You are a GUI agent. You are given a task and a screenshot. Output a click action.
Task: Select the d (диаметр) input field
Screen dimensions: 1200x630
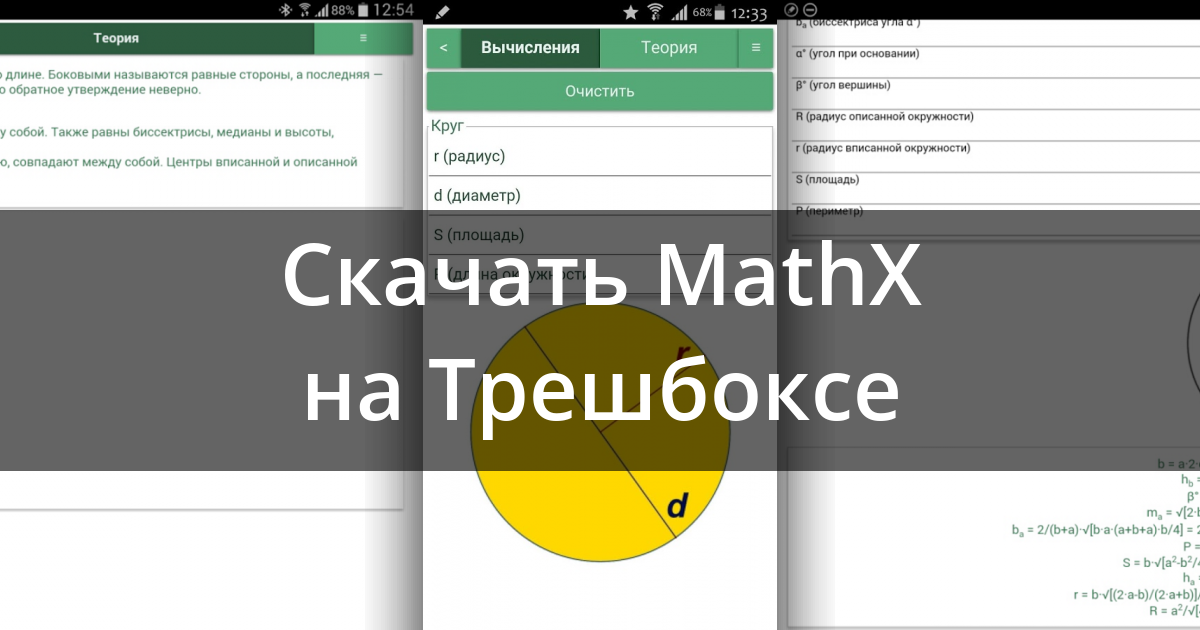pyautogui.click(x=600, y=196)
